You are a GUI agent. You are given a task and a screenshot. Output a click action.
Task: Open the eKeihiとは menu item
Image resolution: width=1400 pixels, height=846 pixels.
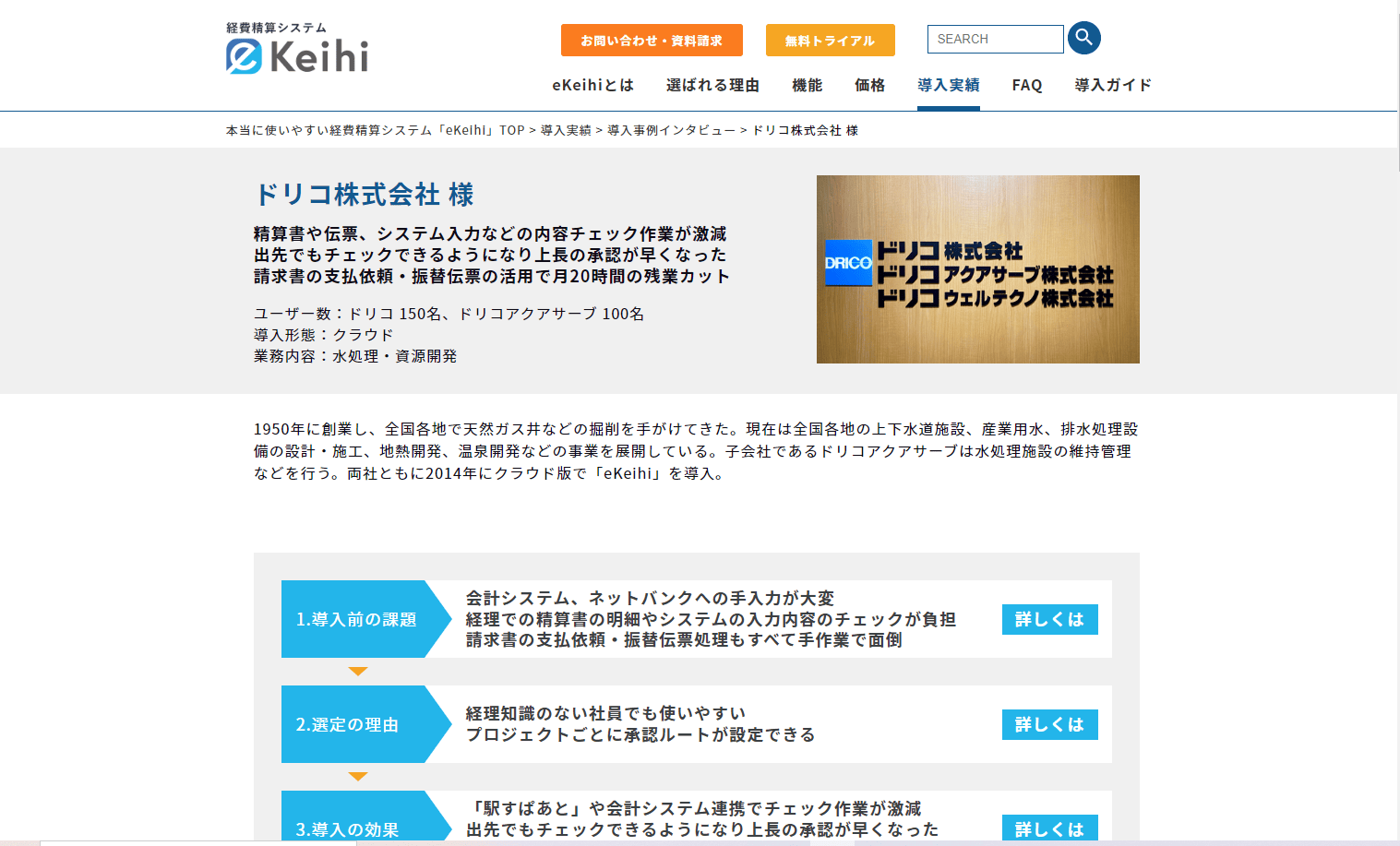coord(593,85)
